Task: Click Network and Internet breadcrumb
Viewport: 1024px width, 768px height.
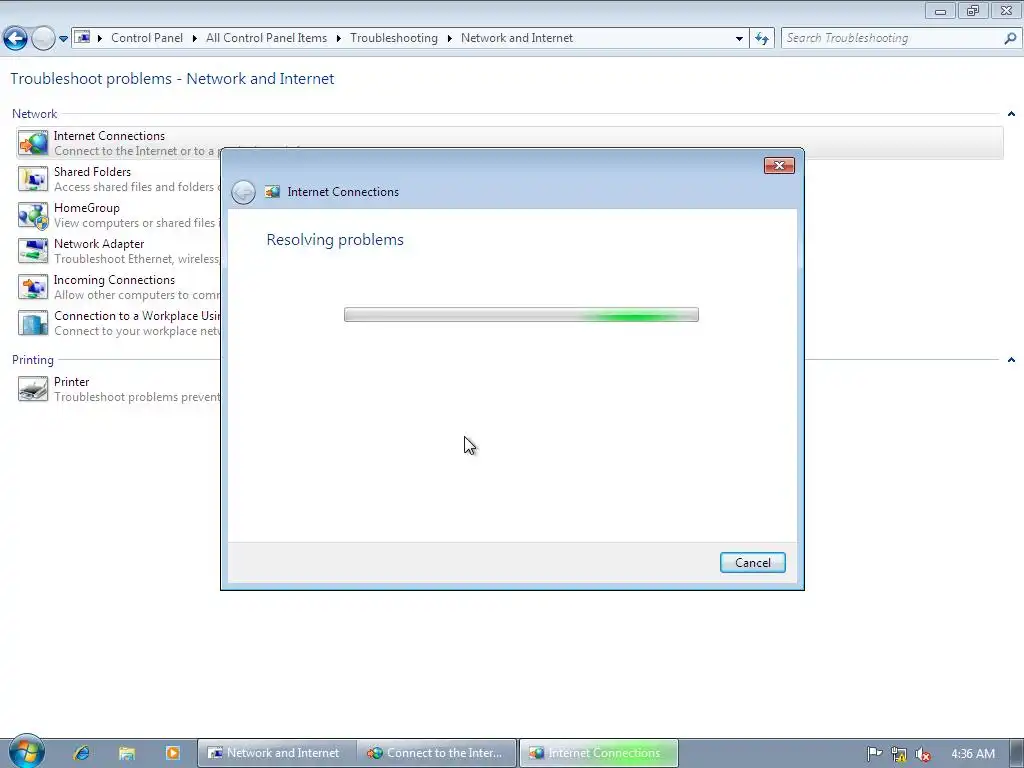Action: [x=517, y=38]
